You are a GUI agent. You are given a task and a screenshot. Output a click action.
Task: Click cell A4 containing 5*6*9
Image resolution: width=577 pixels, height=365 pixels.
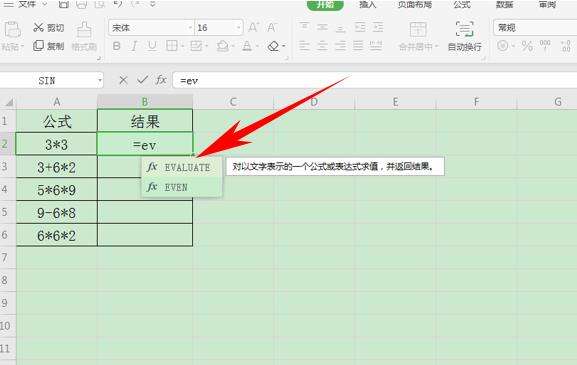(57, 190)
